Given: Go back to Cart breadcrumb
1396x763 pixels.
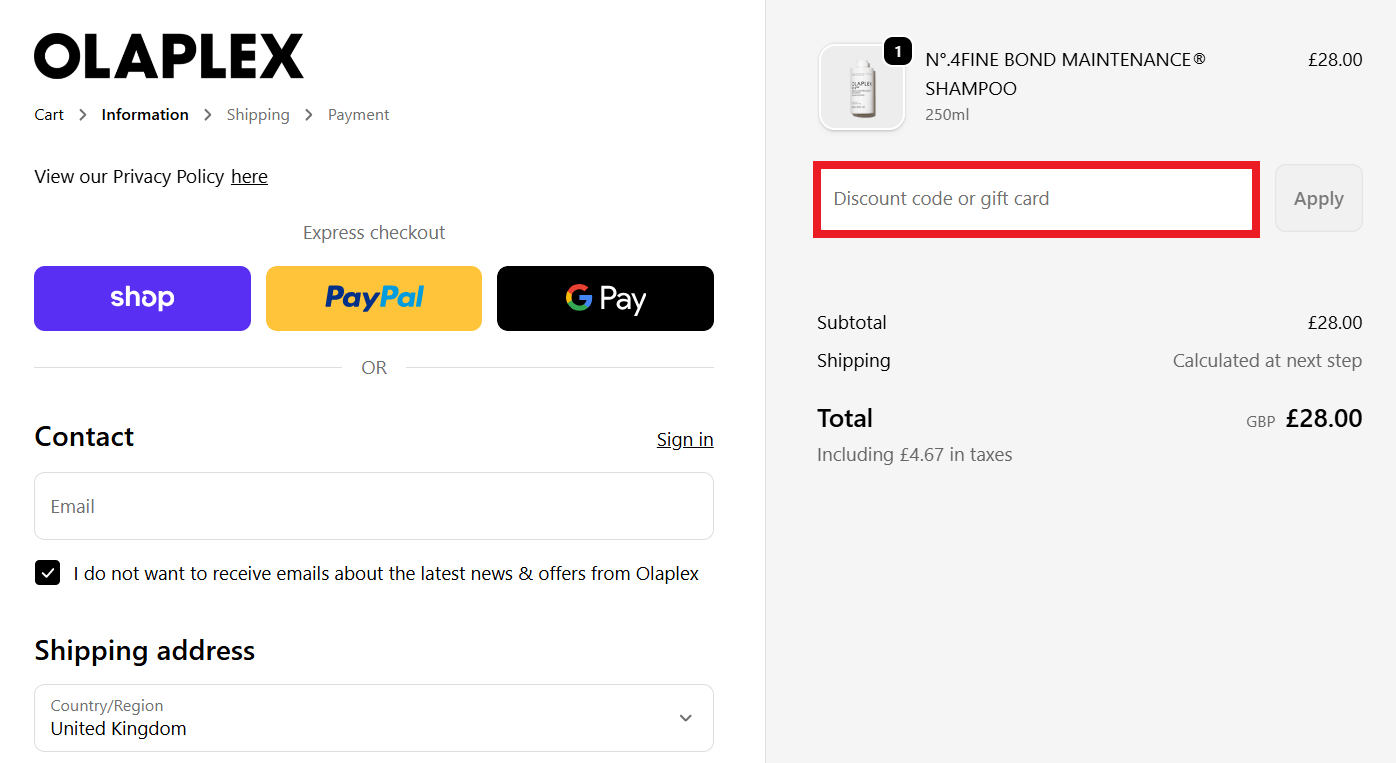Looking at the screenshot, I should click(x=49, y=115).
